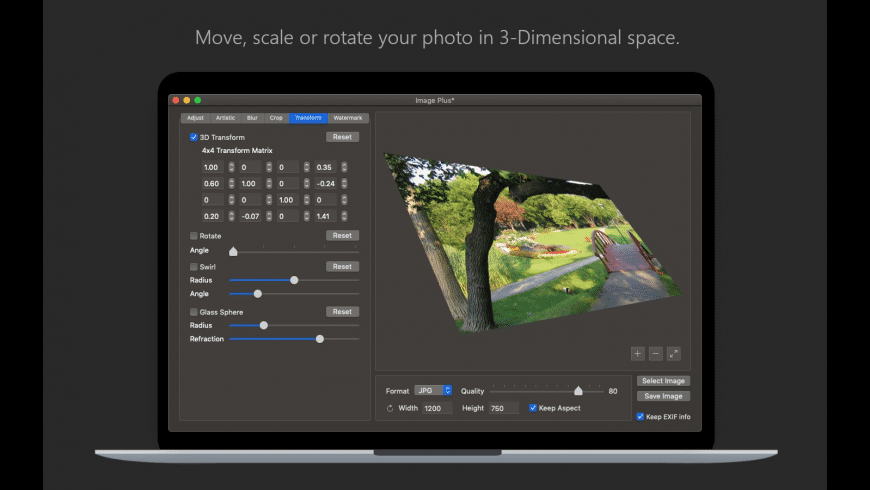Click stepper beside matrix value 1.00 in row one
870x490 pixels.
point(231,167)
